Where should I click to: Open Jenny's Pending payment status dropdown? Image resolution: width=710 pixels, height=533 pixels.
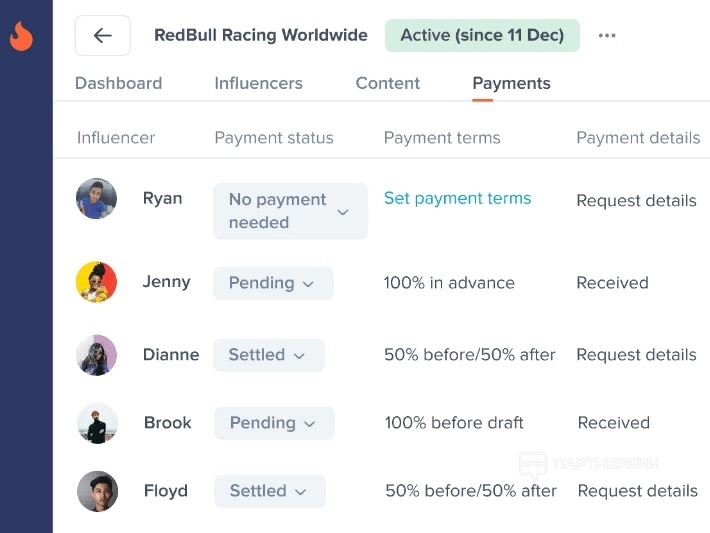coord(273,283)
